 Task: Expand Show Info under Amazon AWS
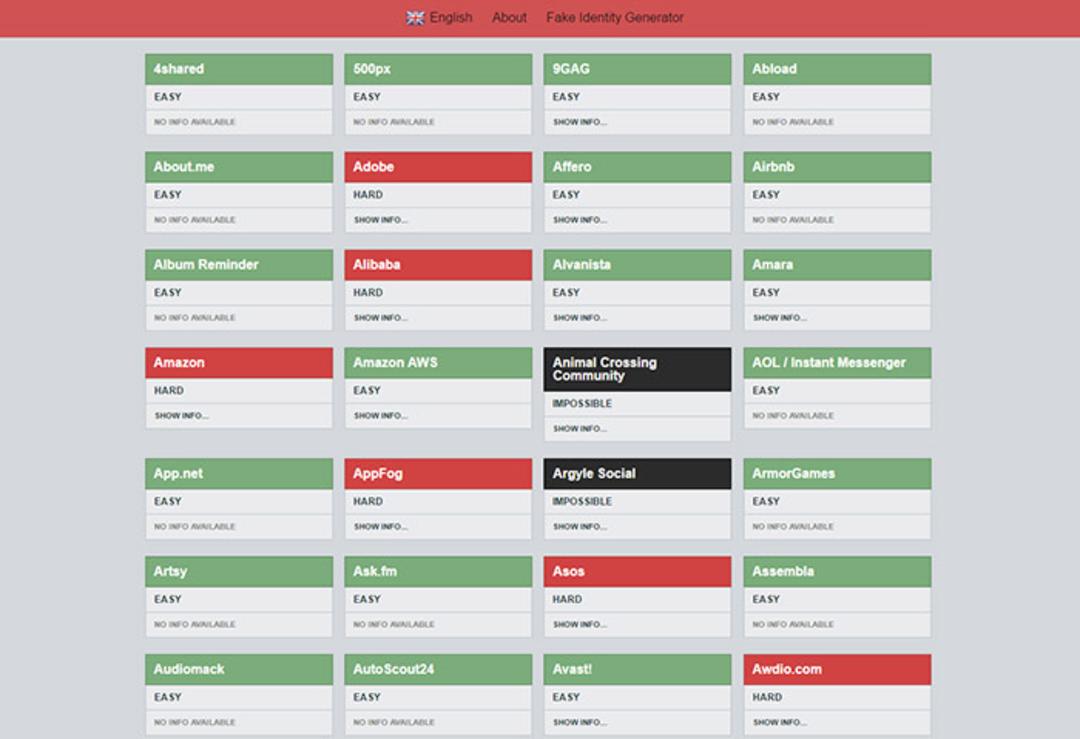[381, 415]
